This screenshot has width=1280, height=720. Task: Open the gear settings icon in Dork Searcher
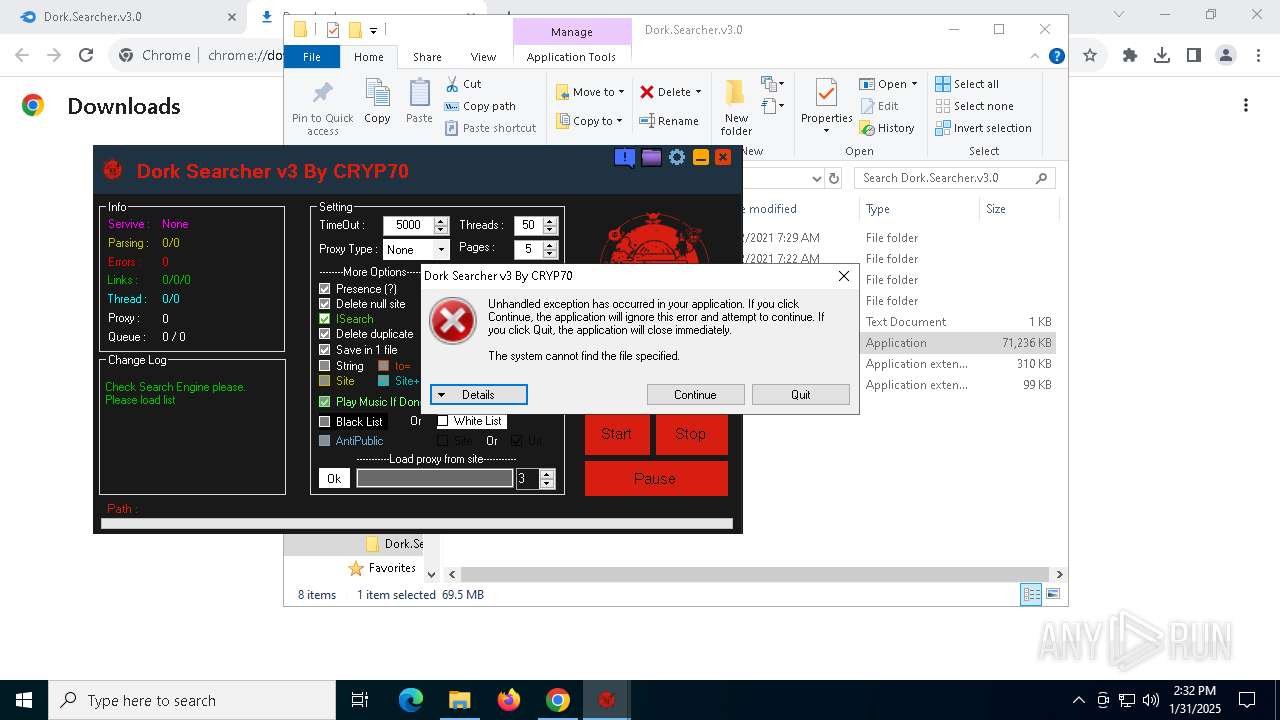[677, 158]
